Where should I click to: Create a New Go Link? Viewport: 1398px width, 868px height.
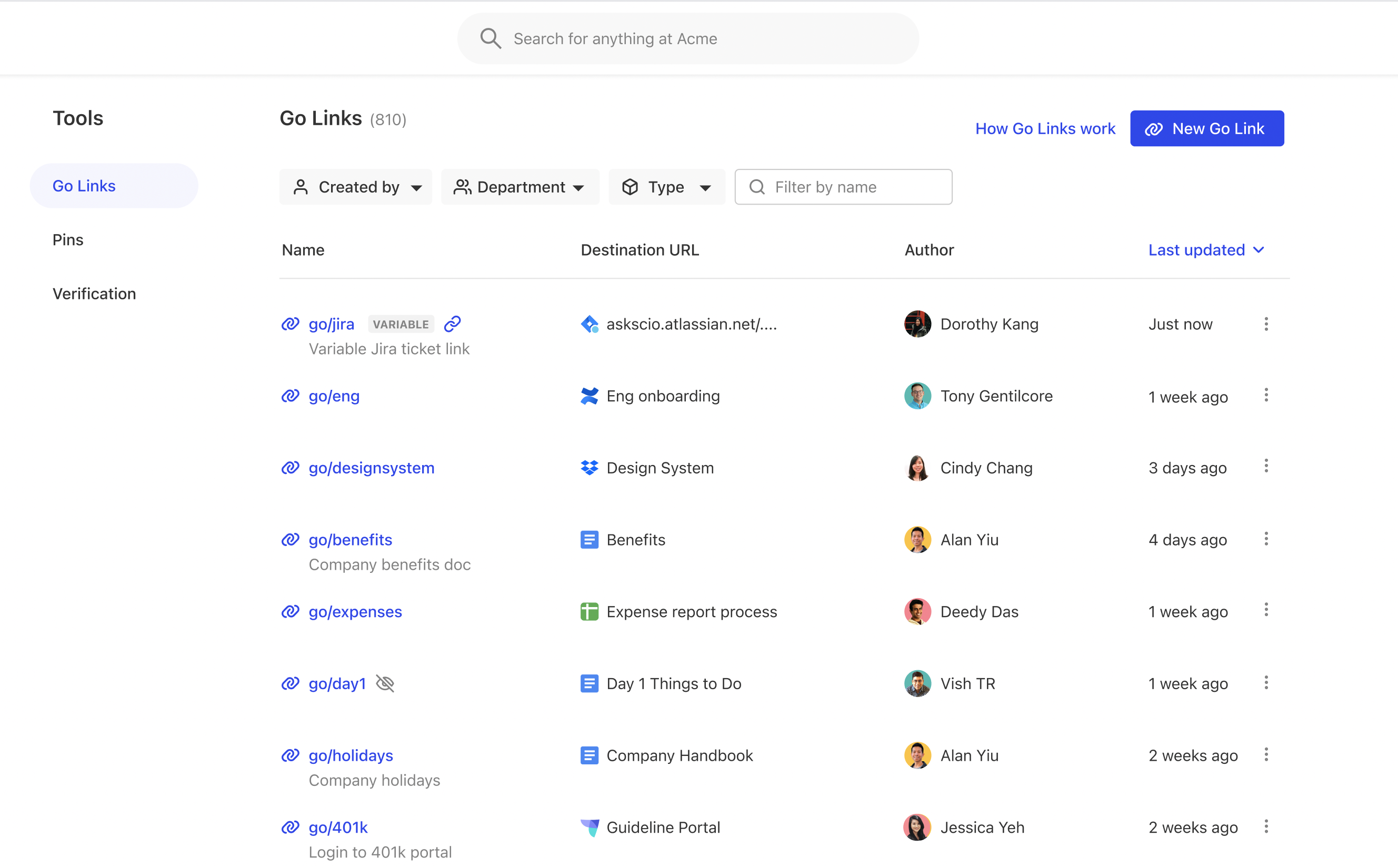click(1207, 128)
